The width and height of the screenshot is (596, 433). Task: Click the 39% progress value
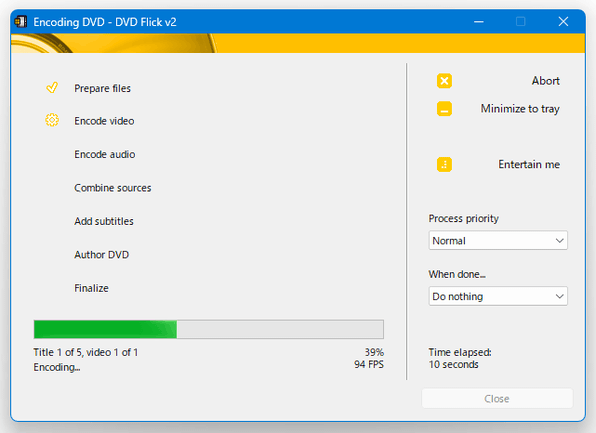pos(374,352)
